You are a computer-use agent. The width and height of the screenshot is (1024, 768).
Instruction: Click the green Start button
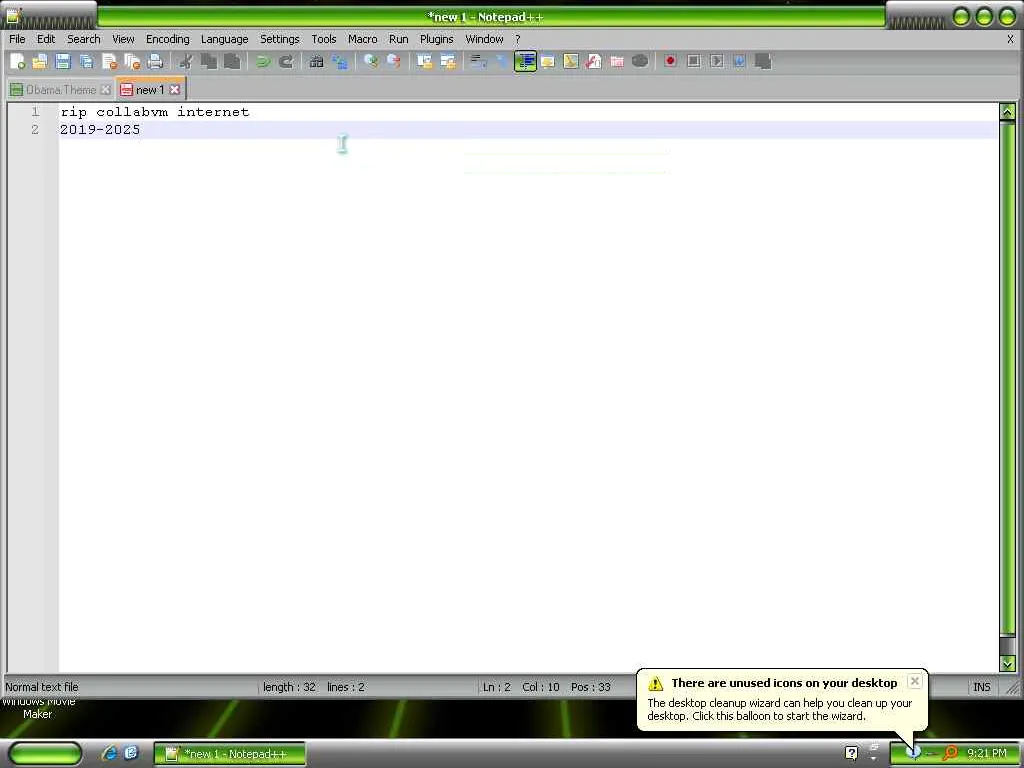click(45, 753)
